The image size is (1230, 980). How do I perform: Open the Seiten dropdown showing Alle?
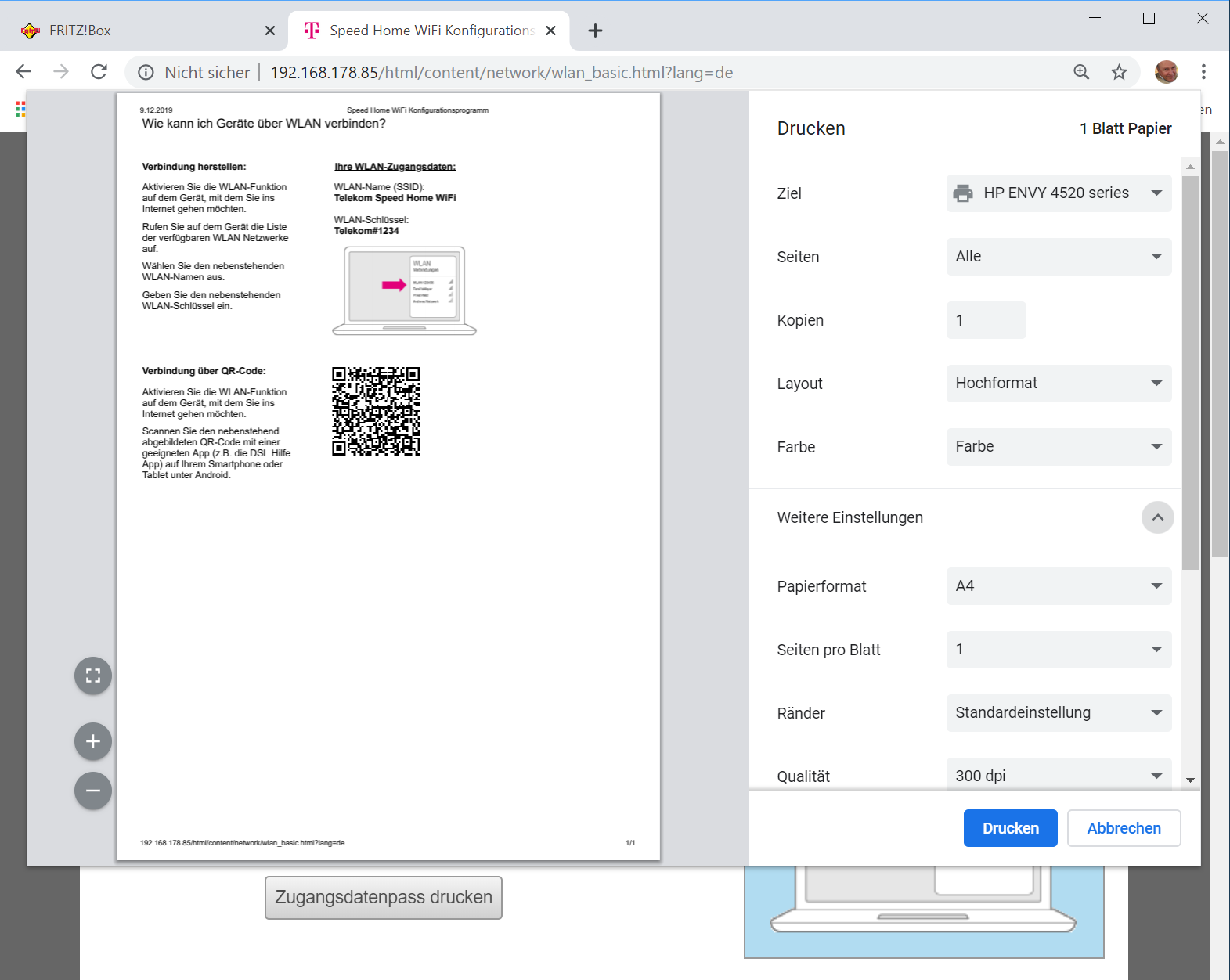(x=1059, y=257)
